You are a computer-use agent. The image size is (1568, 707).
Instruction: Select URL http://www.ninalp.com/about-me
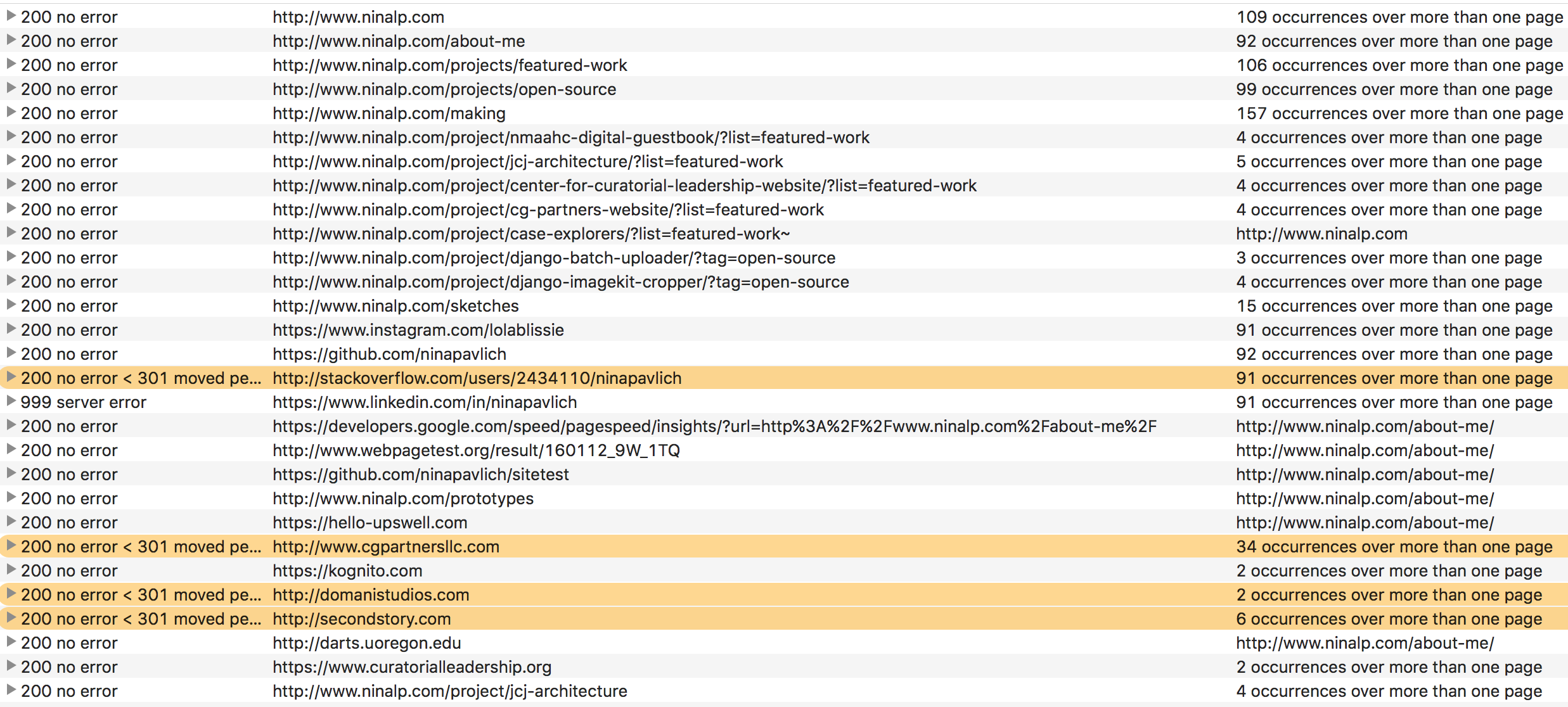coord(399,41)
